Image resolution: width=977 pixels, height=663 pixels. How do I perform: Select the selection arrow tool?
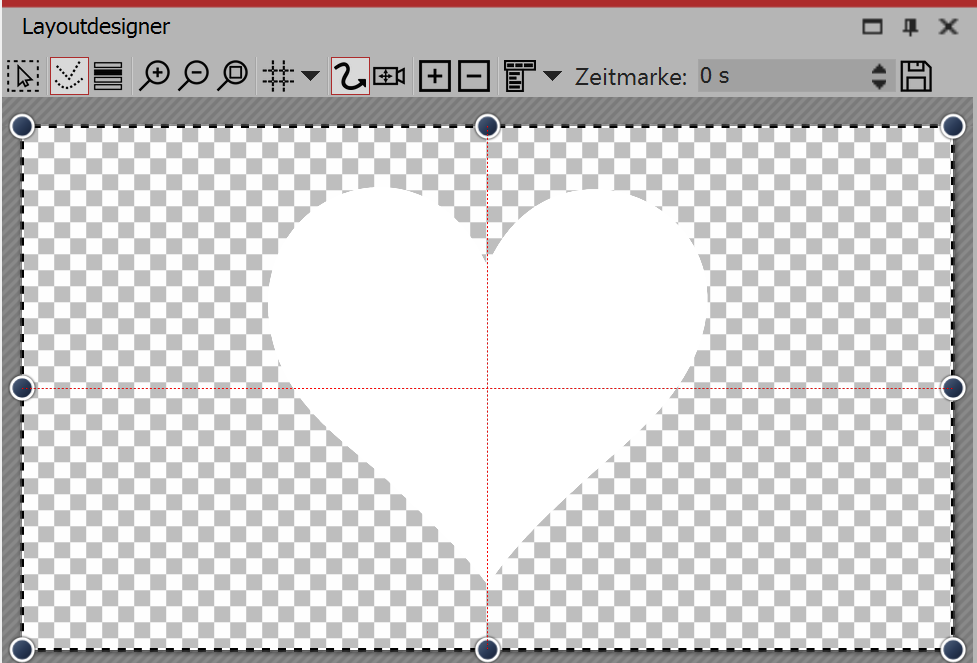point(23,75)
